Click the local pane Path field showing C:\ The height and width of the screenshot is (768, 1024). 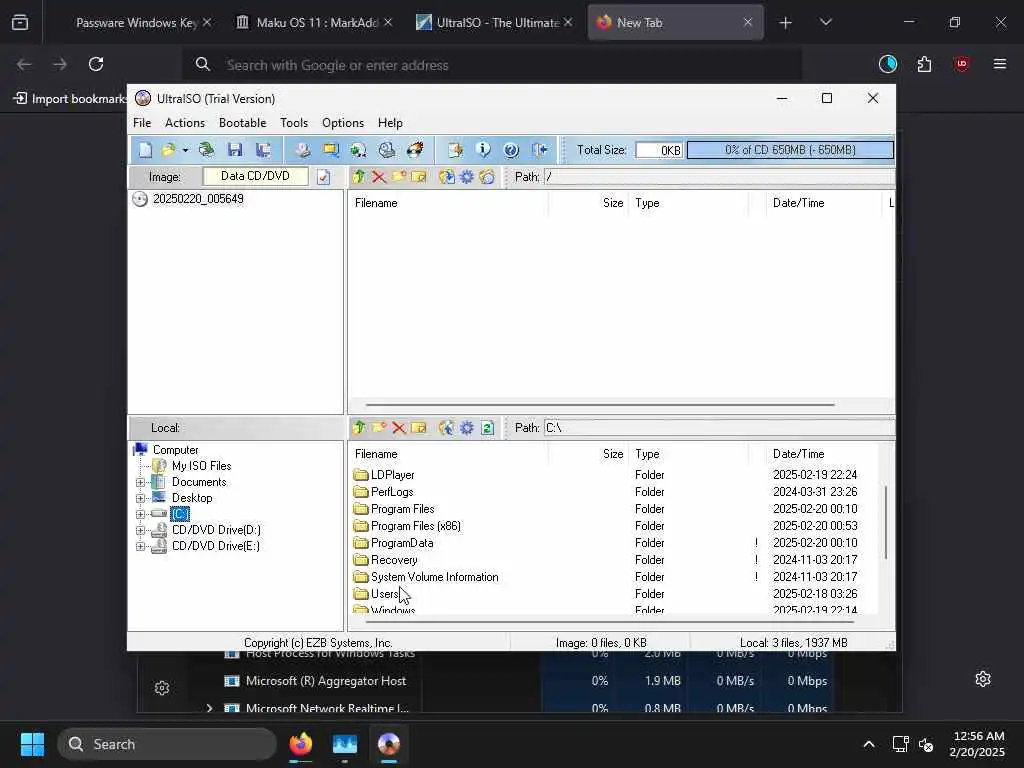pyautogui.click(x=718, y=428)
